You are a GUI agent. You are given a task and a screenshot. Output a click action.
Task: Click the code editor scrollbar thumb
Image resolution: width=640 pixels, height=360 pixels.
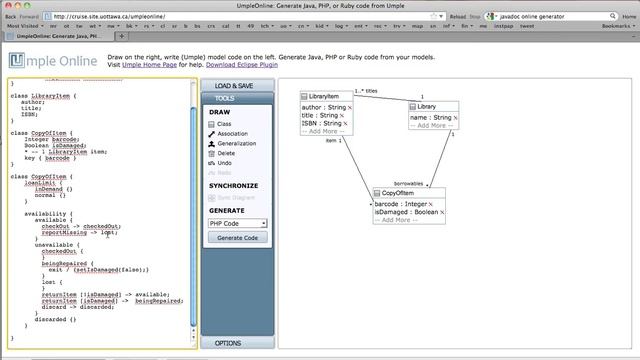click(193, 216)
